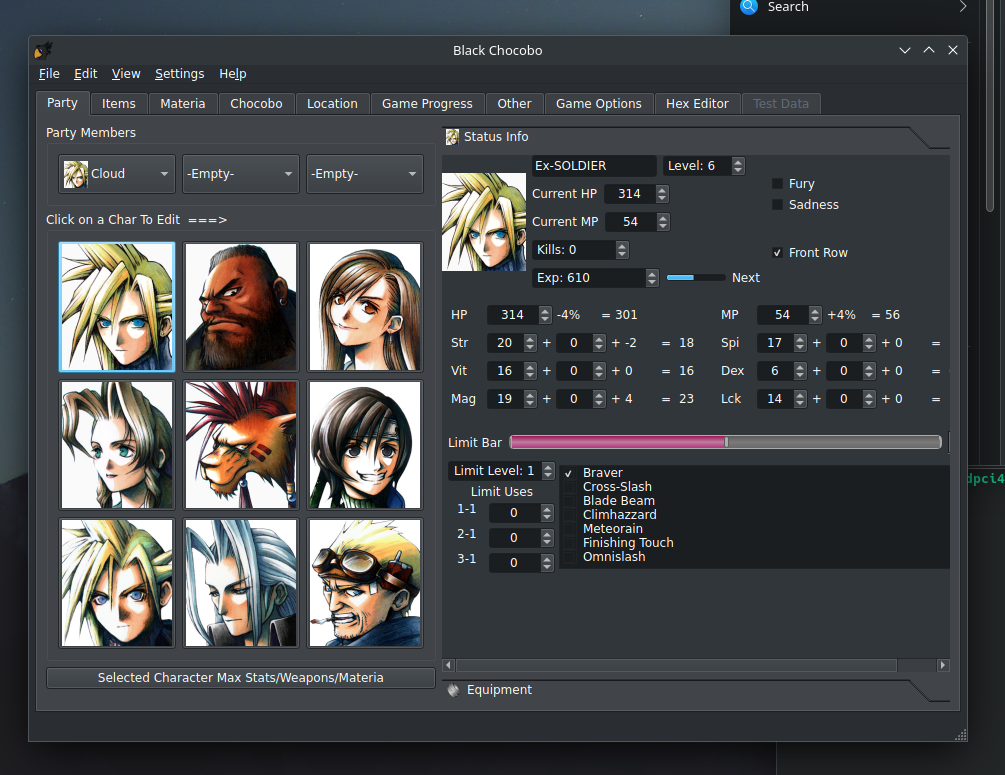1005x775 pixels.
Task: Select Aerith's portrait in character grid
Action: click(x=117, y=445)
